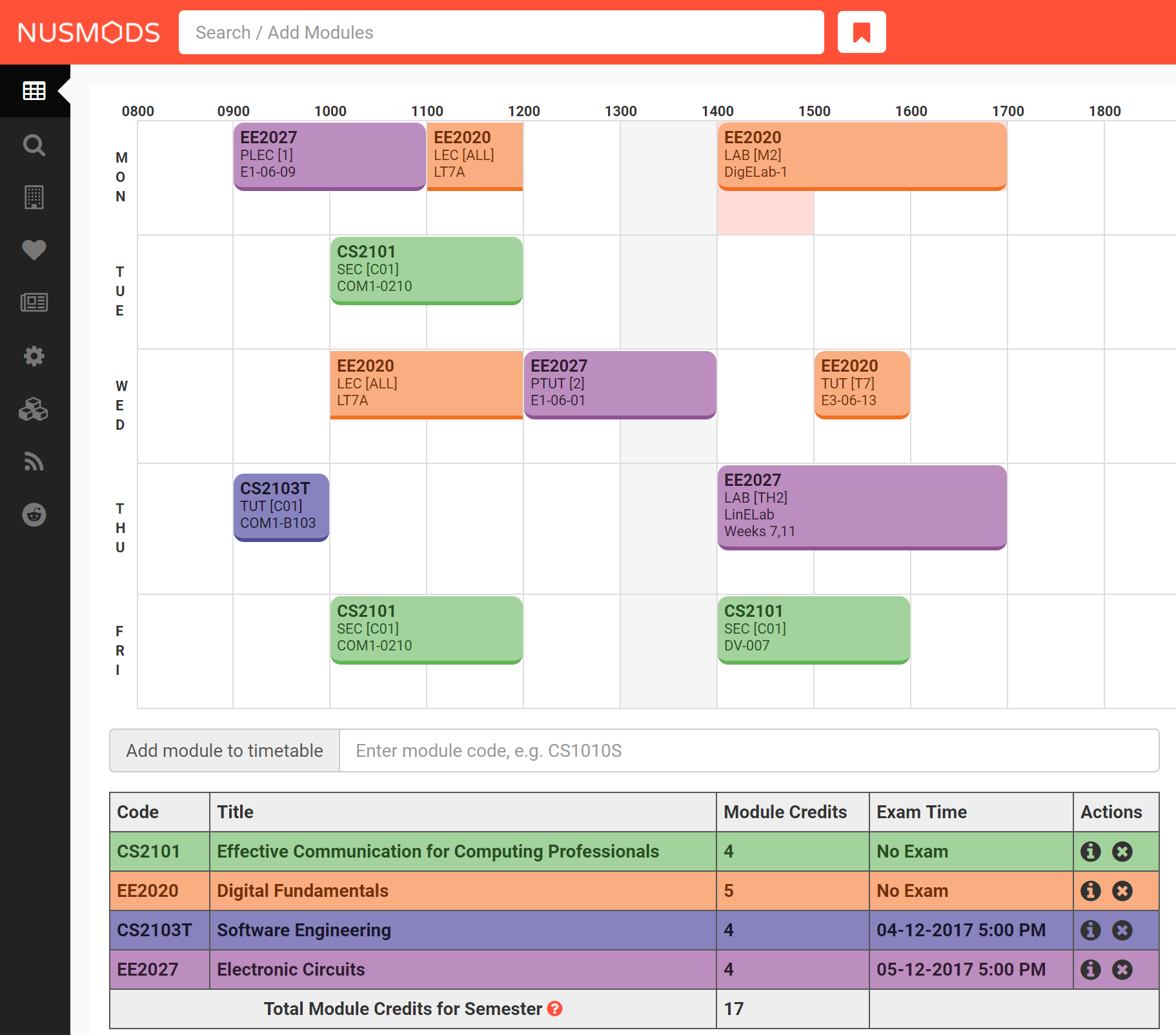Select Thursday EE2027 LAB [TH2] LinELab lesson
The height and width of the screenshot is (1035, 1176).
(862, 507)
